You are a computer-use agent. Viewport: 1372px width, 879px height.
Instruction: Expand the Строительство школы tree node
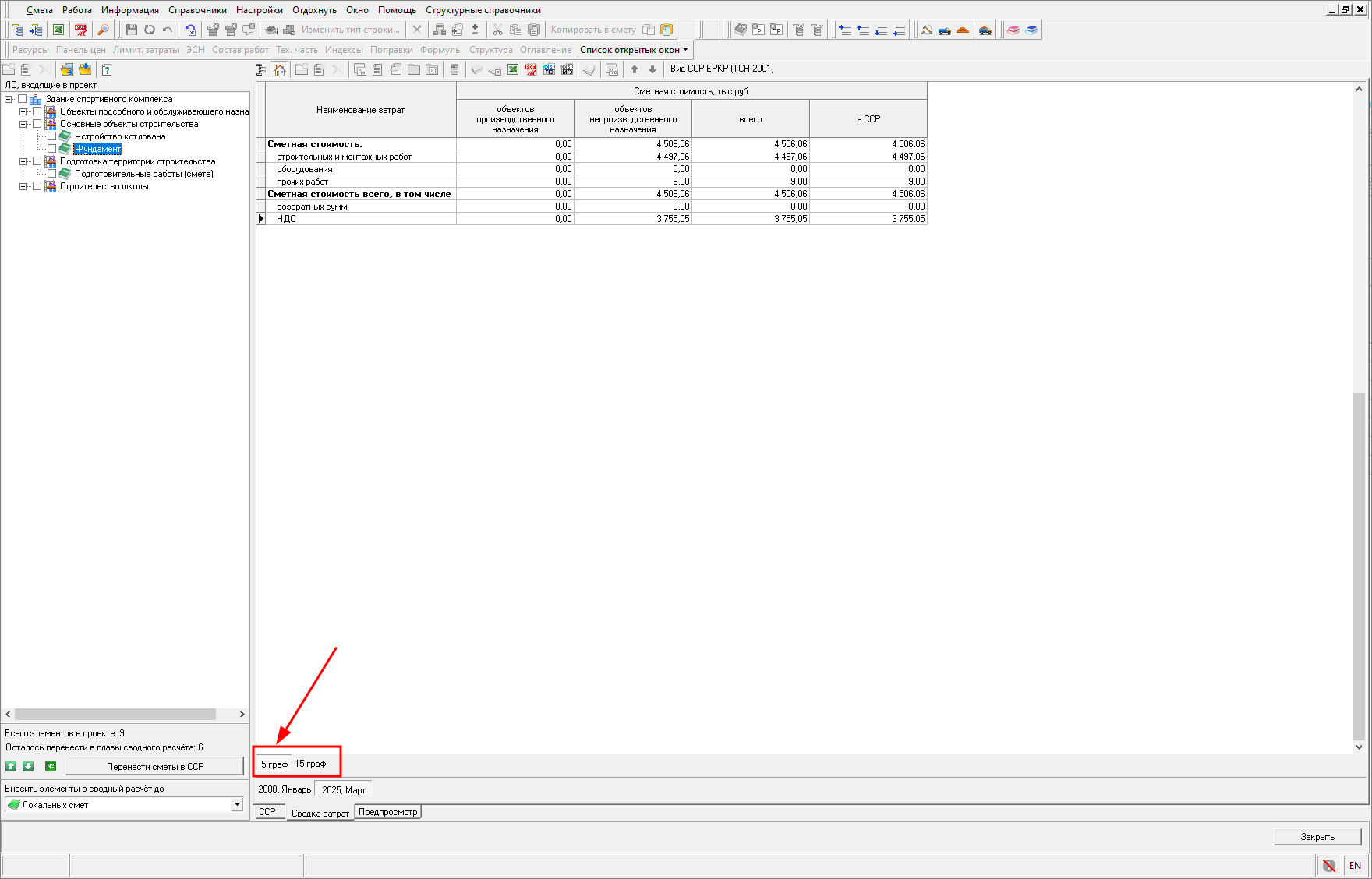[x=23, y=186]
